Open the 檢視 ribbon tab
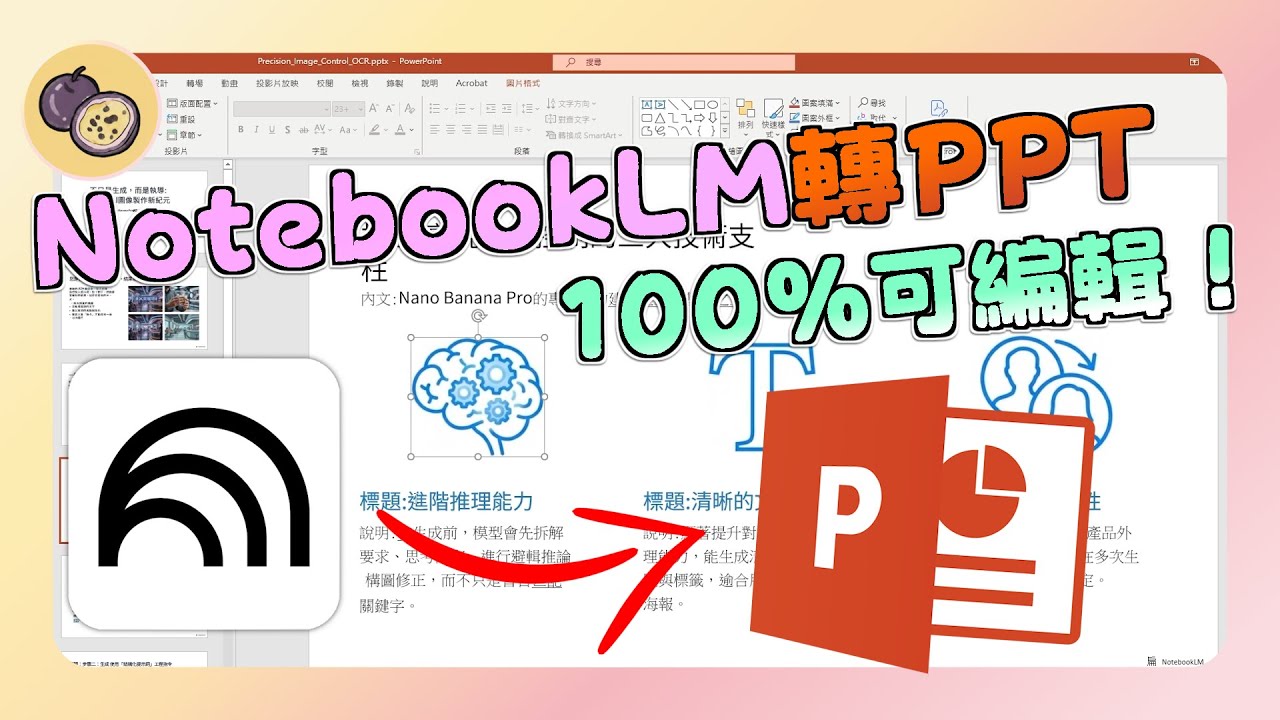The height and width of the screenshot is (720, 1280). (360, 84)
